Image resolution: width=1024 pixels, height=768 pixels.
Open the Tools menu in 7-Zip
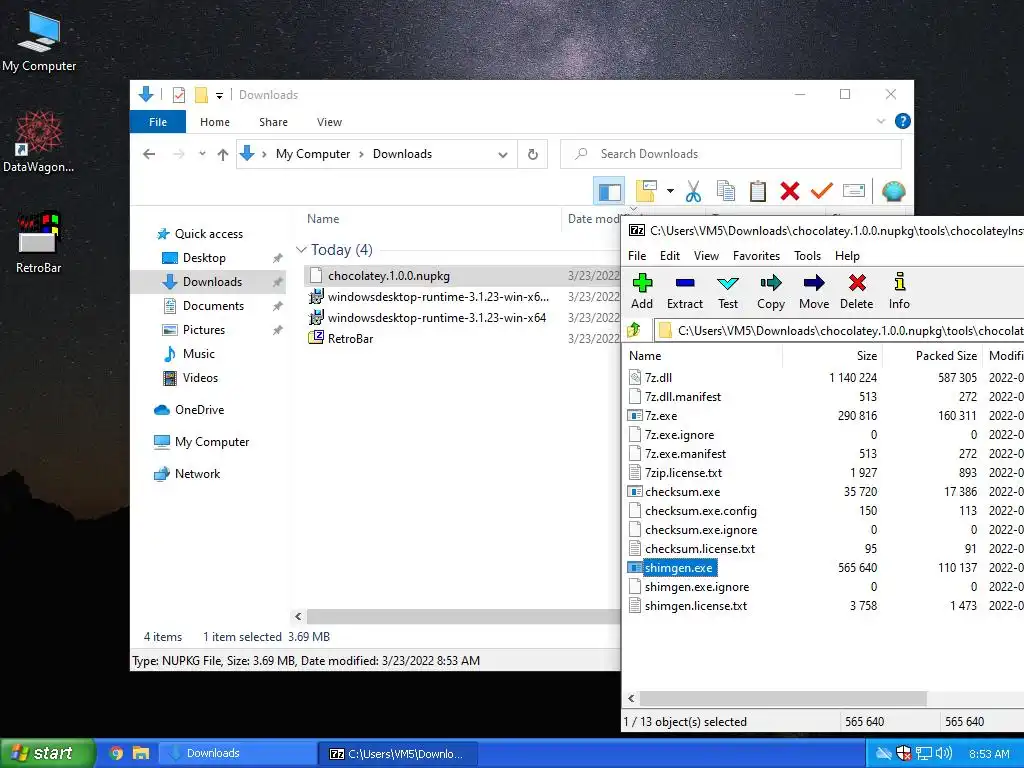point(807,256)
